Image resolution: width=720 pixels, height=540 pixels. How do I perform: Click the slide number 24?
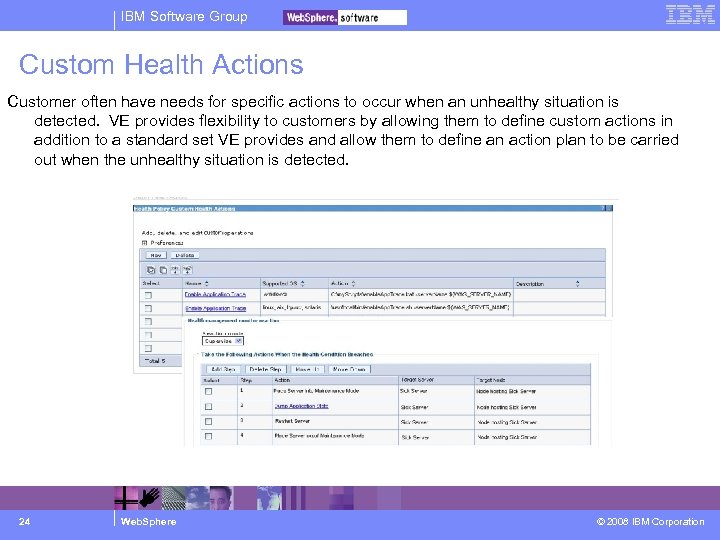tap(24, 521)
